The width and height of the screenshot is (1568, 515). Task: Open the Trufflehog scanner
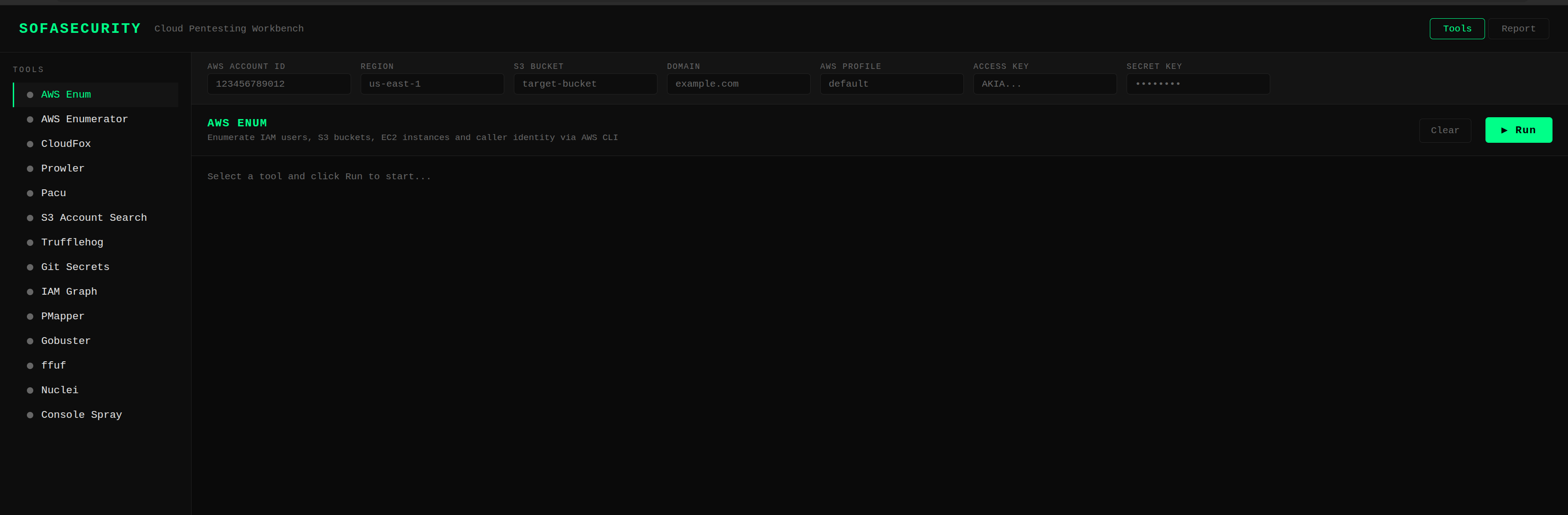pos(72,242)
